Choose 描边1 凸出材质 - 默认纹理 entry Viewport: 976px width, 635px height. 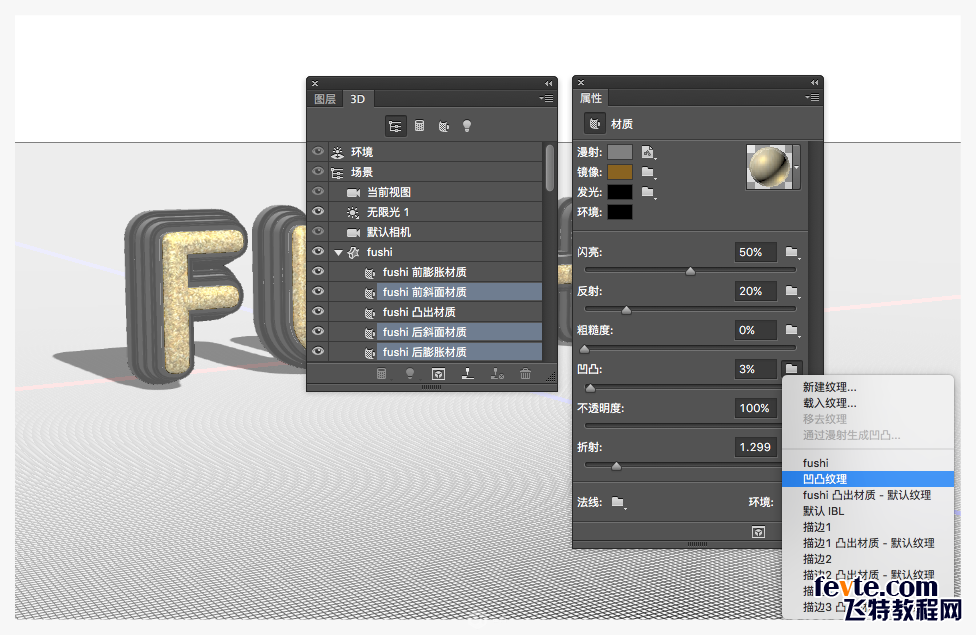tap(868, 543)
